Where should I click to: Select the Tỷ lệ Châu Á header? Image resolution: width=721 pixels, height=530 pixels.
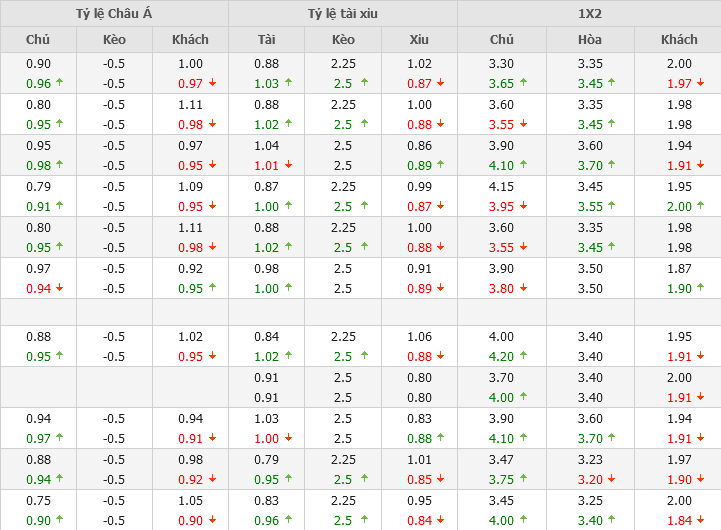coord(114,13)
